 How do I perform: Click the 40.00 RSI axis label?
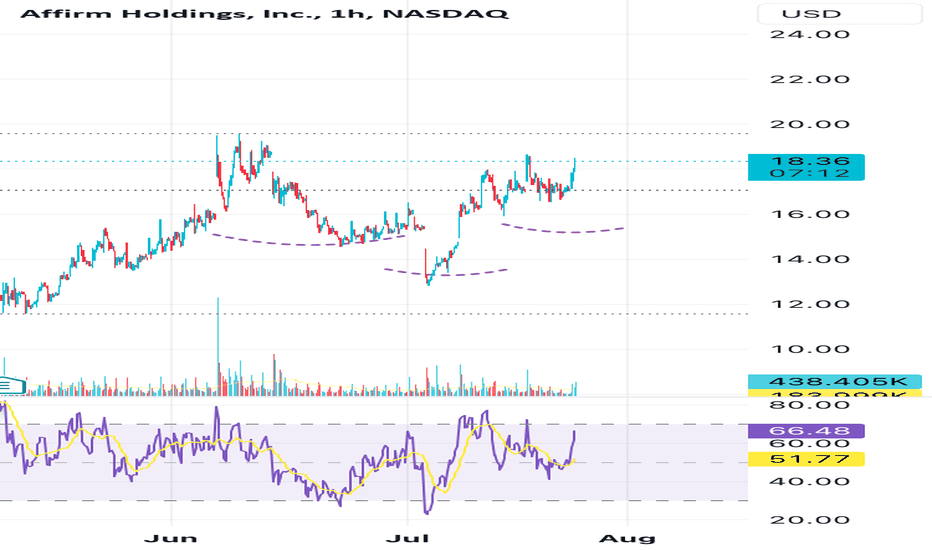point(810,481)
